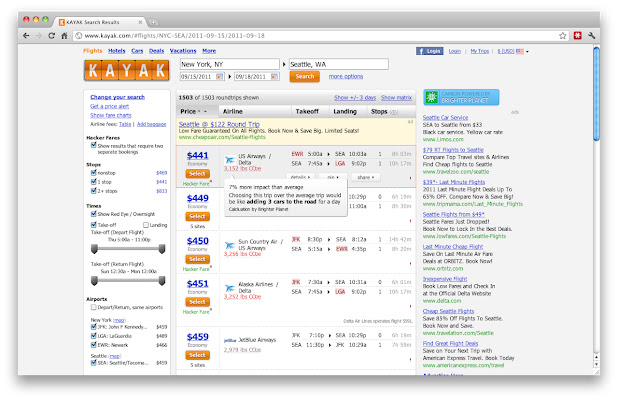The width and height of the screenshot is (618, 400).
Task: Click the browser back arrow
Action: [x=26, y=36]
